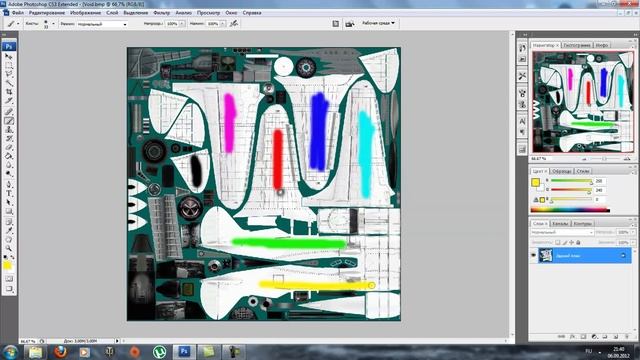This screenshot has width=640, height=360.
Task: Switch to the Каналы tab
Action: (x=560, y=223)
